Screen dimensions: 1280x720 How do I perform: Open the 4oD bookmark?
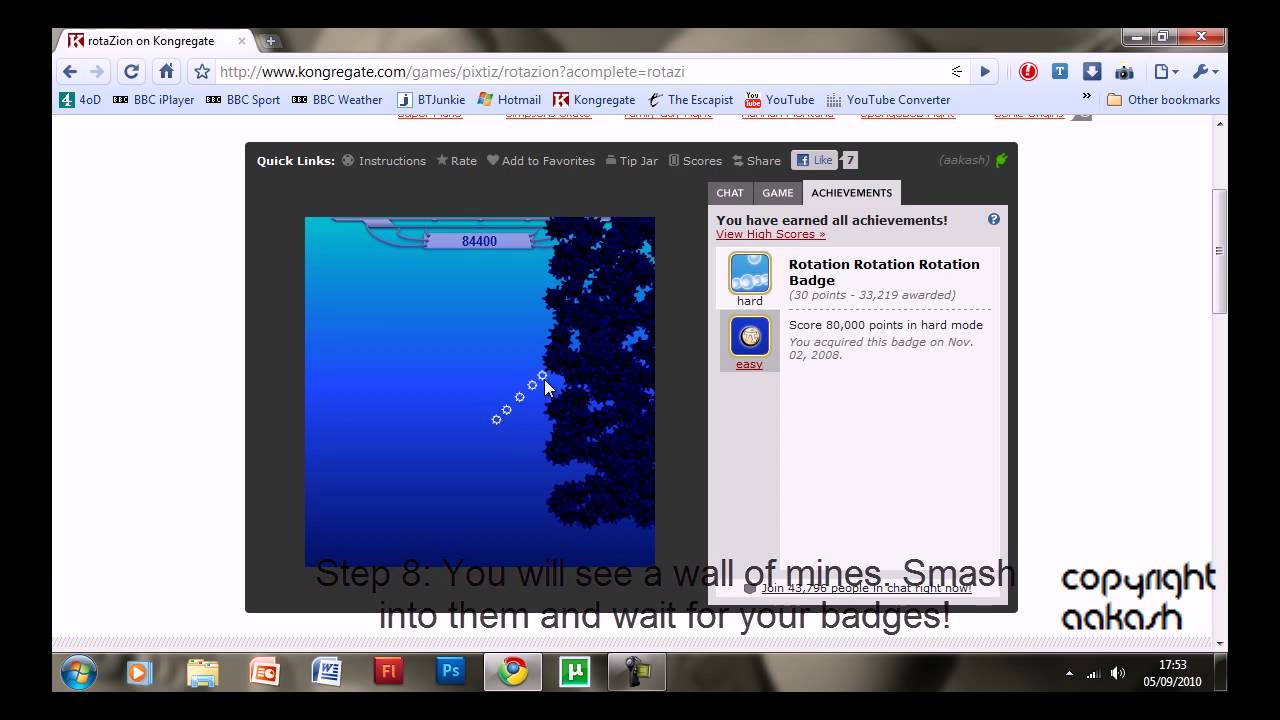[80, 100]
